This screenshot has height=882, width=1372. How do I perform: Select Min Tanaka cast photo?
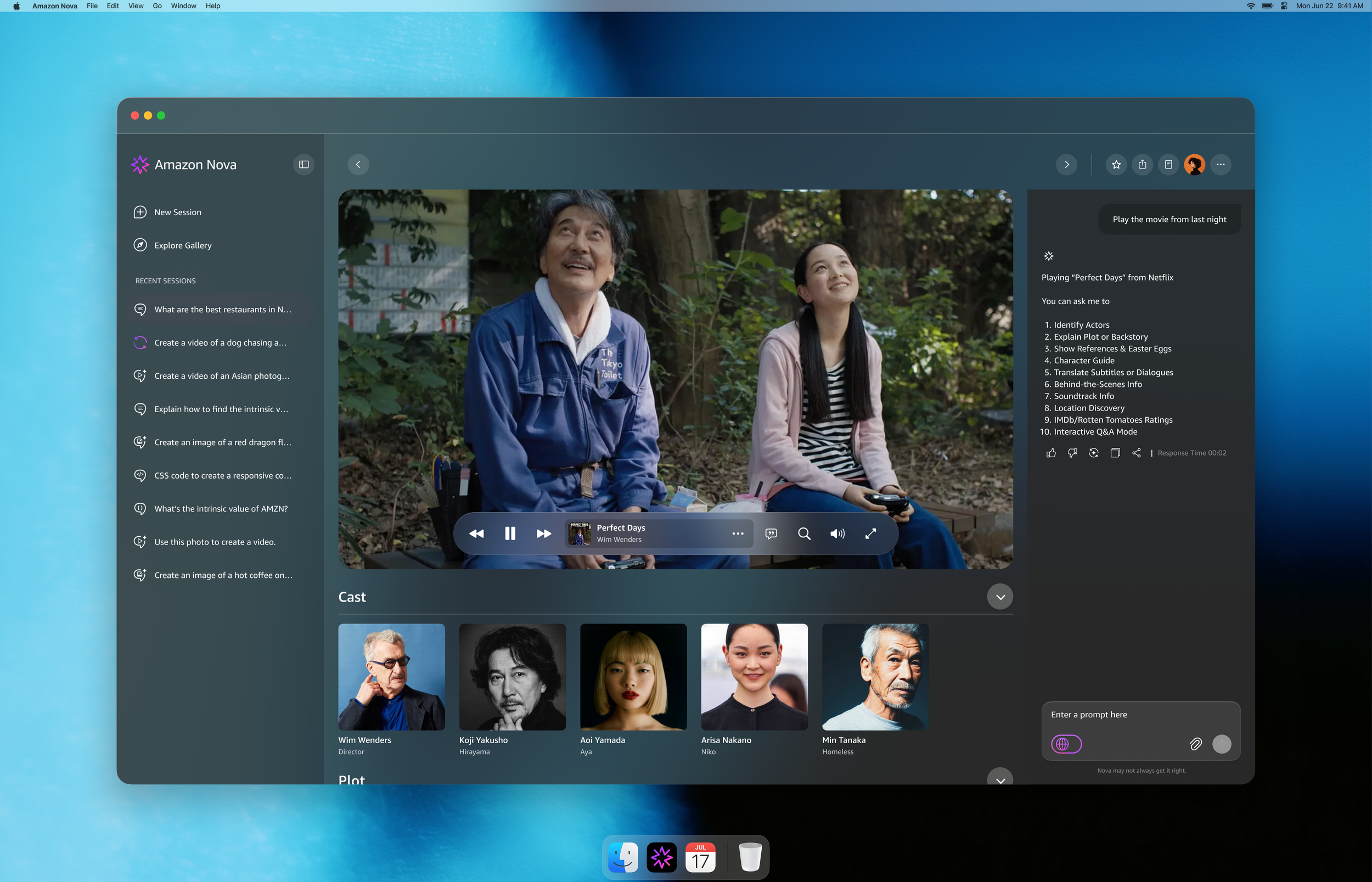[875, 677]
